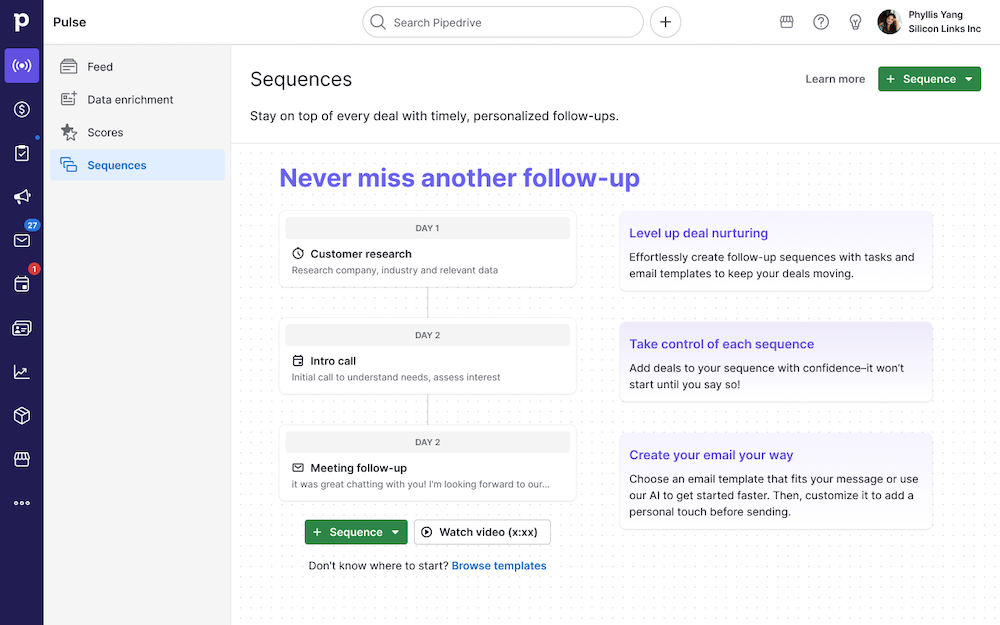The image size is (1000, 625).
Task: Click the Sequences page title
Action: point(301,79)
